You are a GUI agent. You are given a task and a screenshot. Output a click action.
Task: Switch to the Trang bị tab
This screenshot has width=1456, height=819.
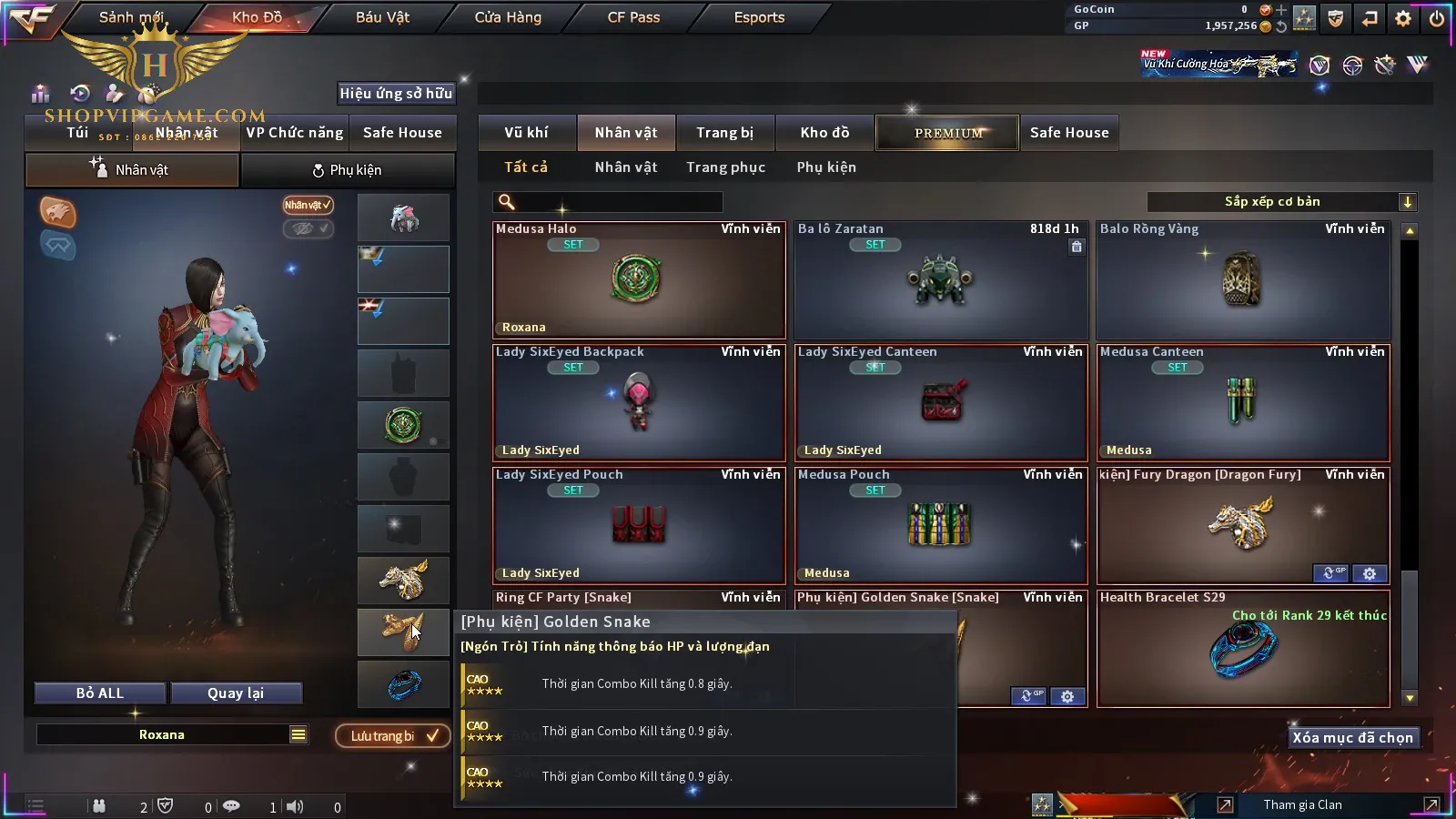725,133
